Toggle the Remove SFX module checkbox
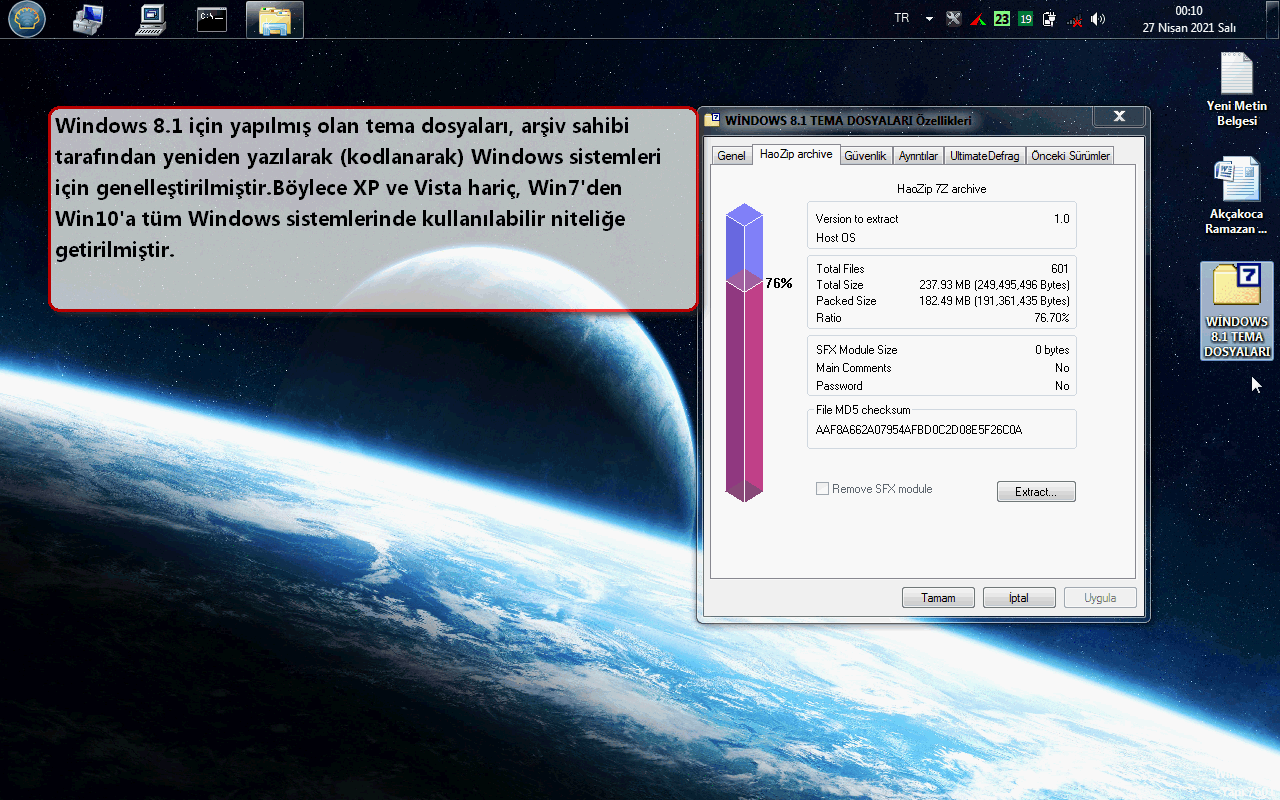The width and height of the screenshot is (1280, 800). tap(822, 489)
